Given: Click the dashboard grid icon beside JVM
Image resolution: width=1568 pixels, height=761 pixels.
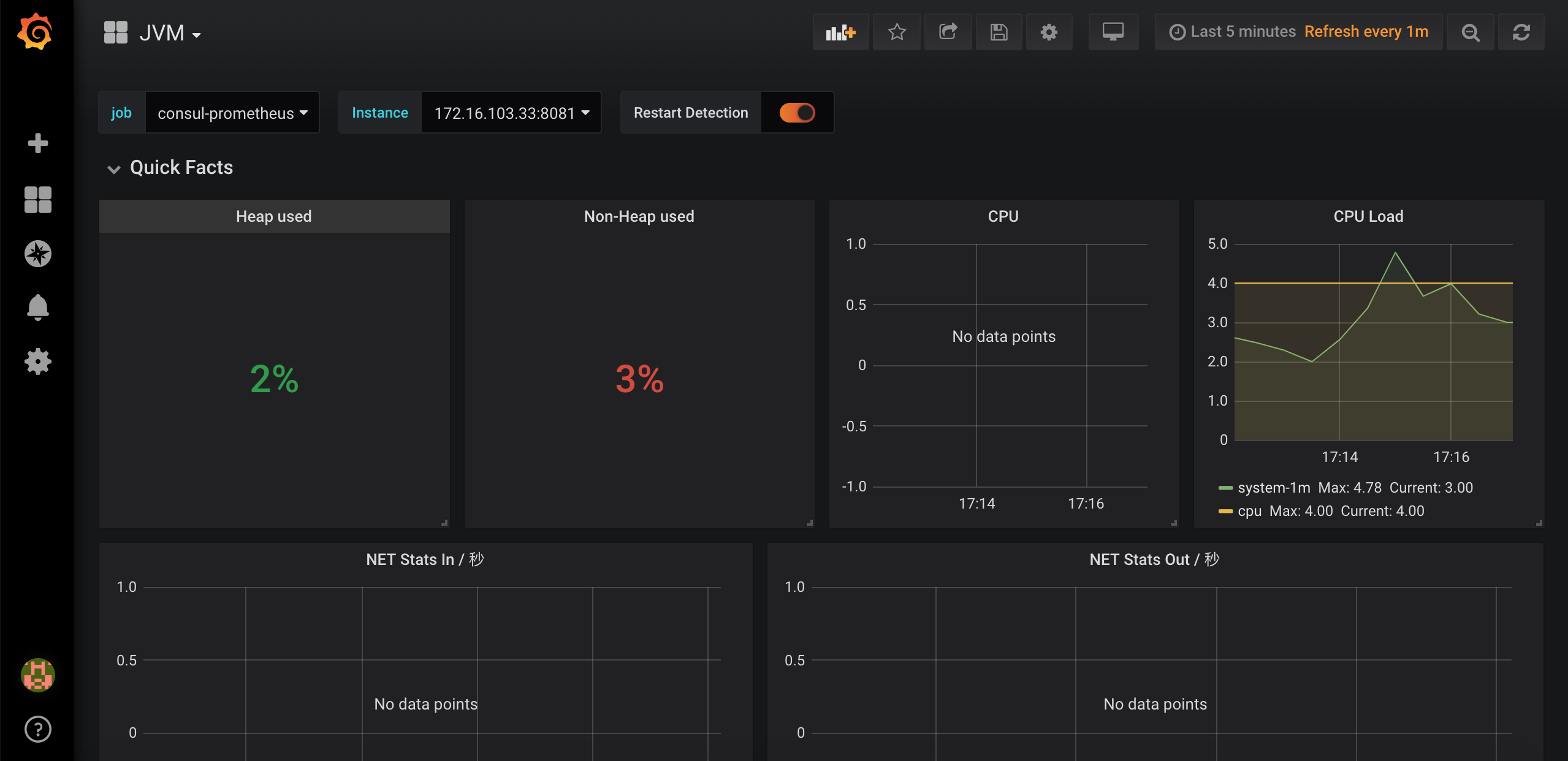Looking at the screenshot, I should [116, 32].
